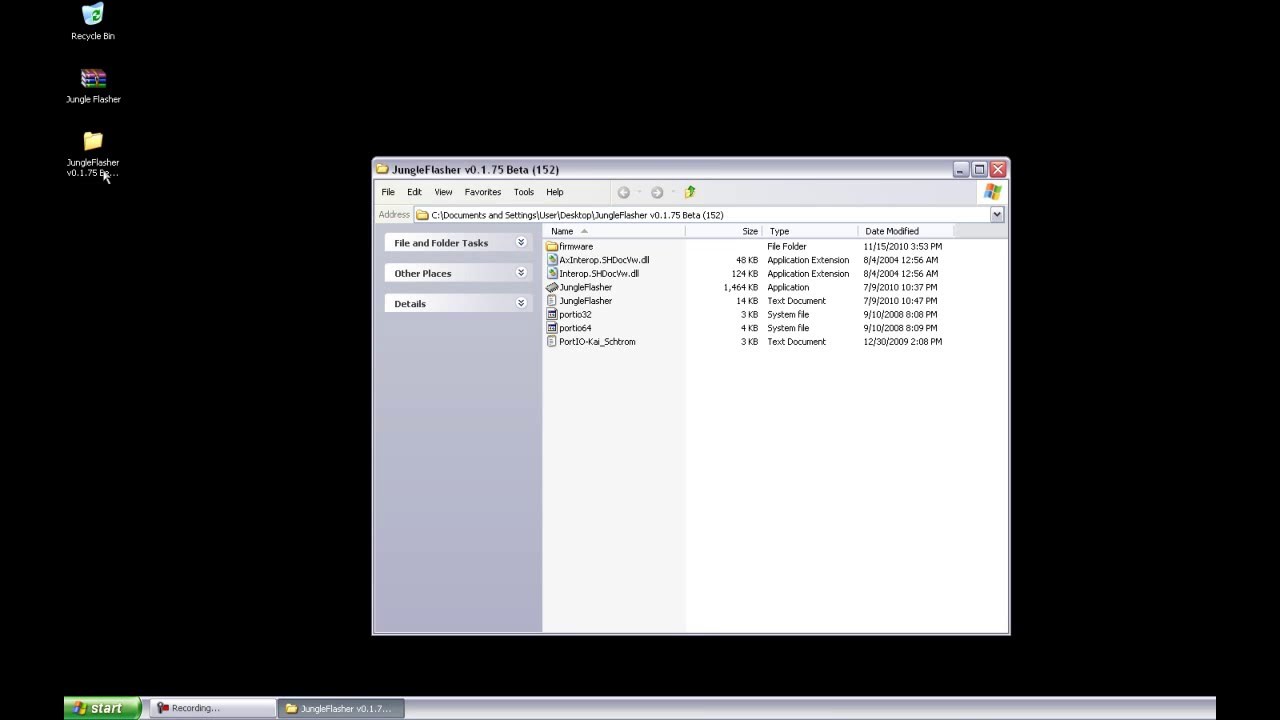1280x720 pixels.
Task: Select the AxInterop.SHDocVw.dll file icon
Action: [x=551, y=260]
